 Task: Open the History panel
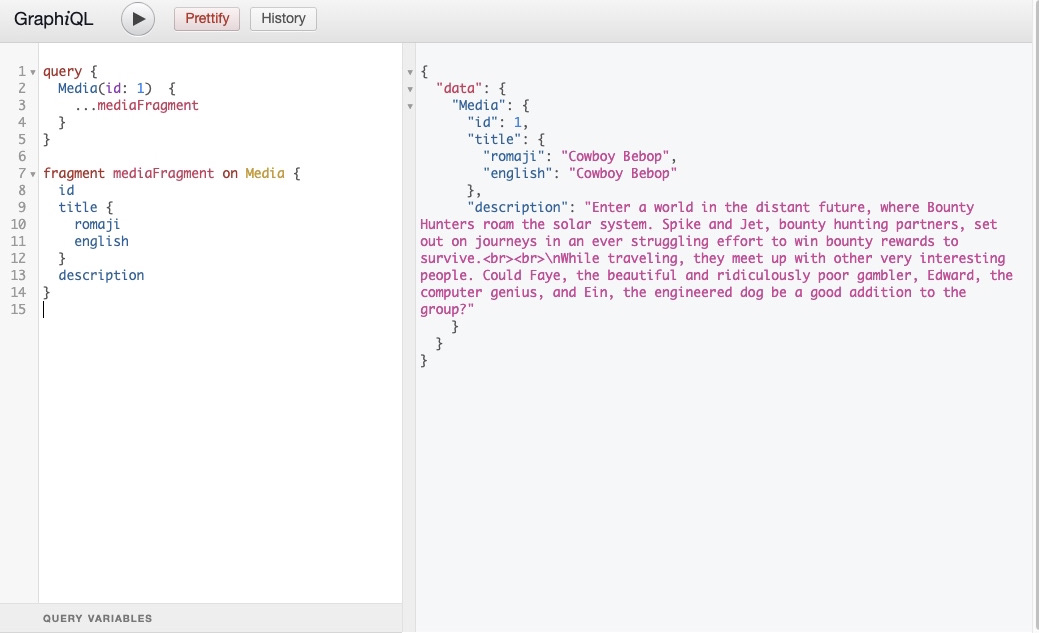tap(283, 19)
